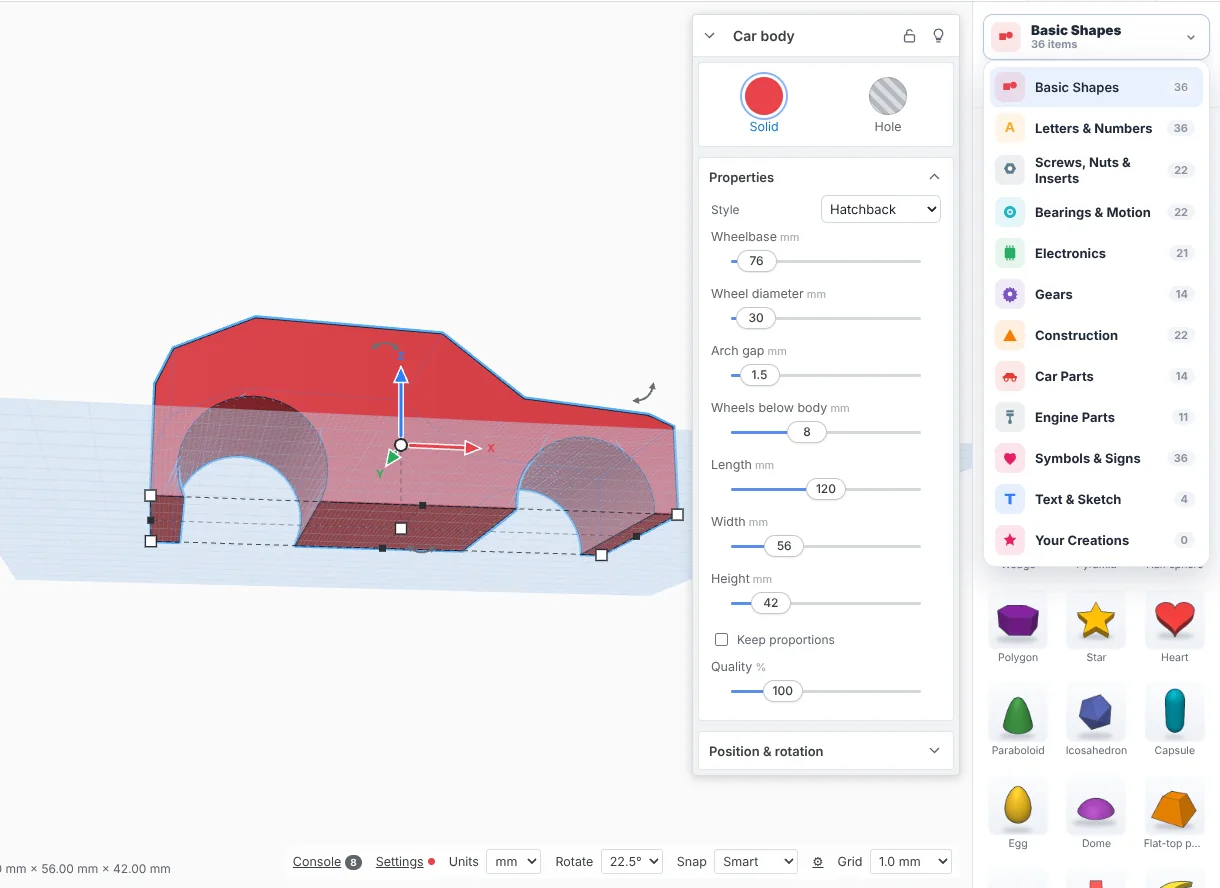The height and width of the screenshot is (888, 1220).
Task: Collapse the Car body panel chevron
Action: point(710,36)
